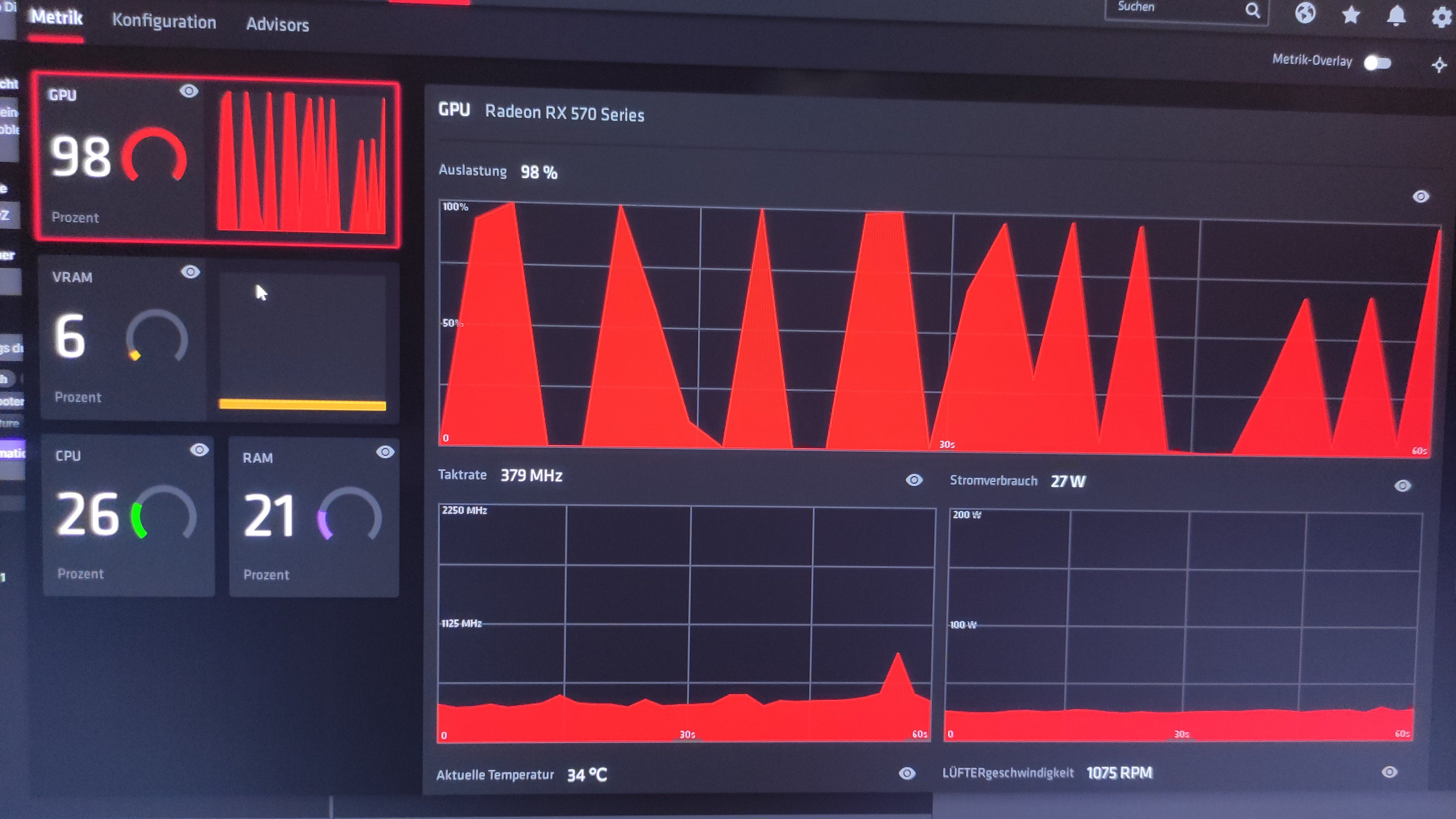Toggle RAM tile eye icon
1456x819 pixels.
[385, 452]
